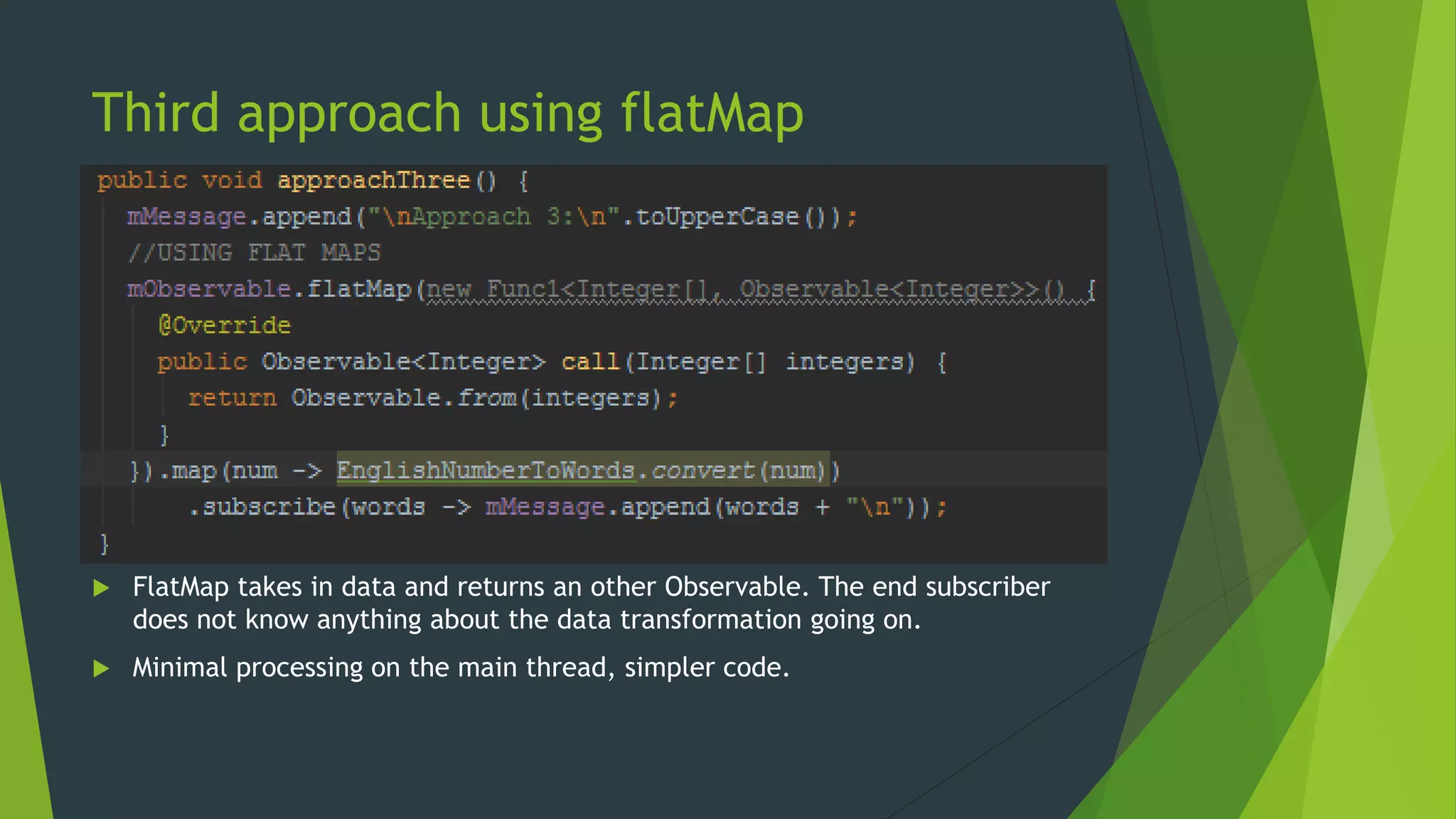Click the highlighted 'EnglishNumberToWords' class name

486,471
